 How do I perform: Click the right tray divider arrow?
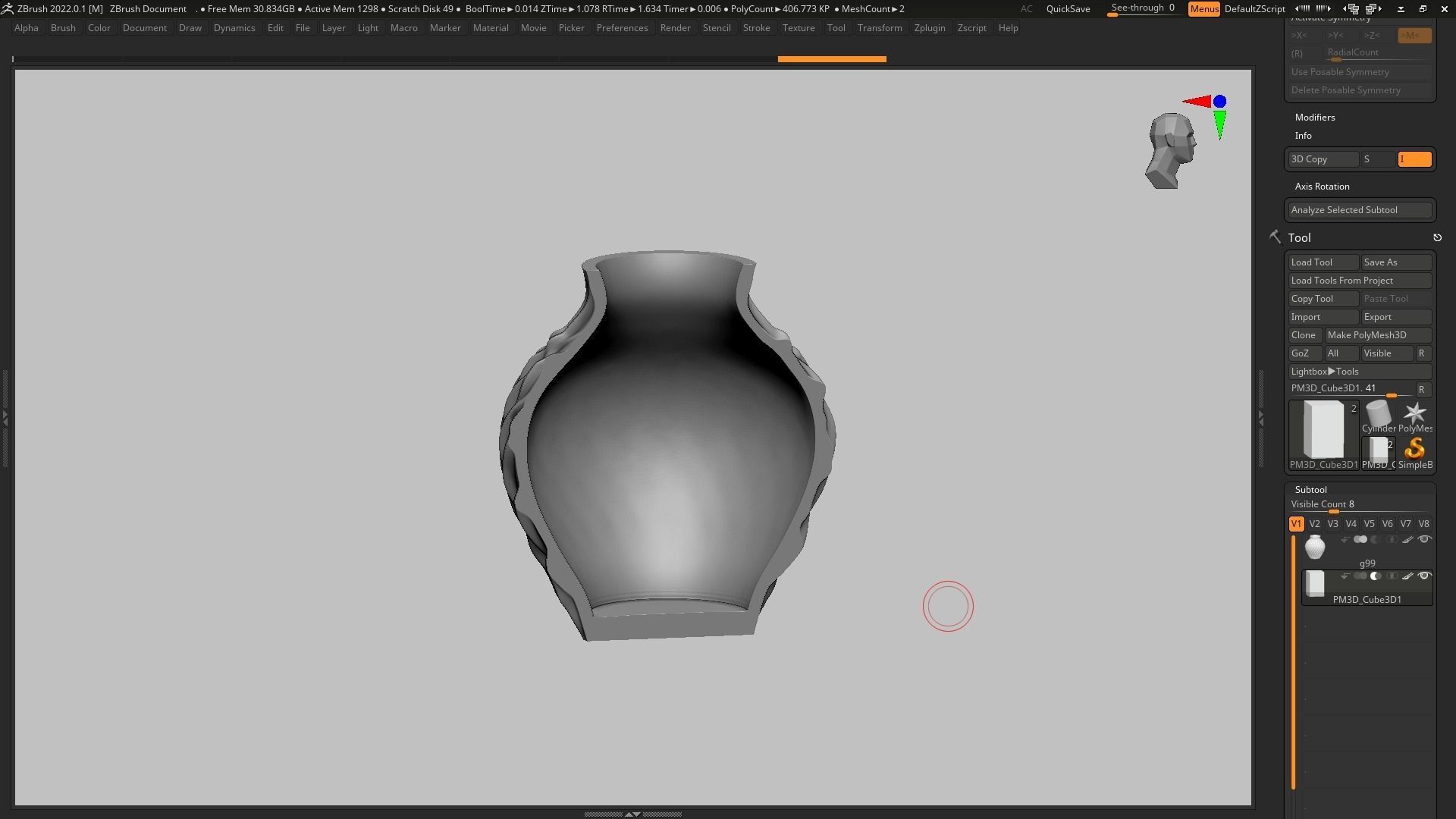tap(1260, 417)
